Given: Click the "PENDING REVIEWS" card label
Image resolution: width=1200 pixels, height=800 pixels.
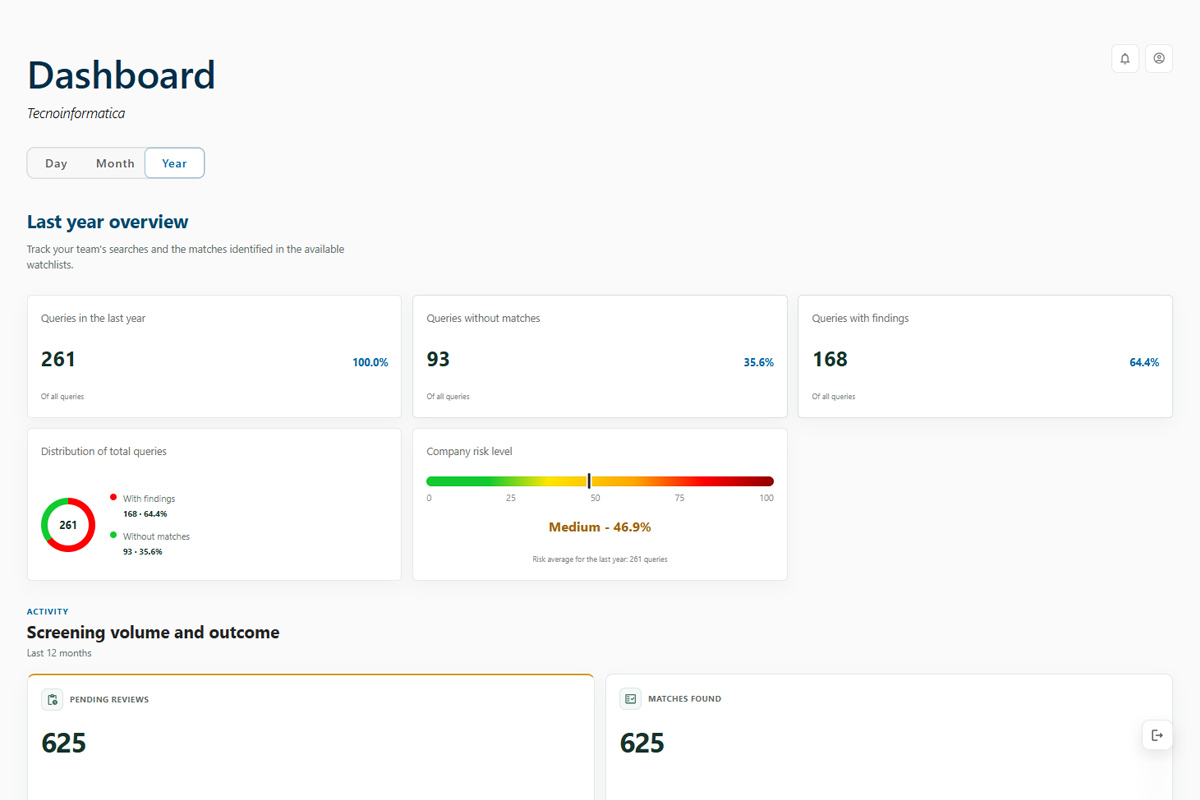Looking at the screenshot, I should tap(109, 699).
